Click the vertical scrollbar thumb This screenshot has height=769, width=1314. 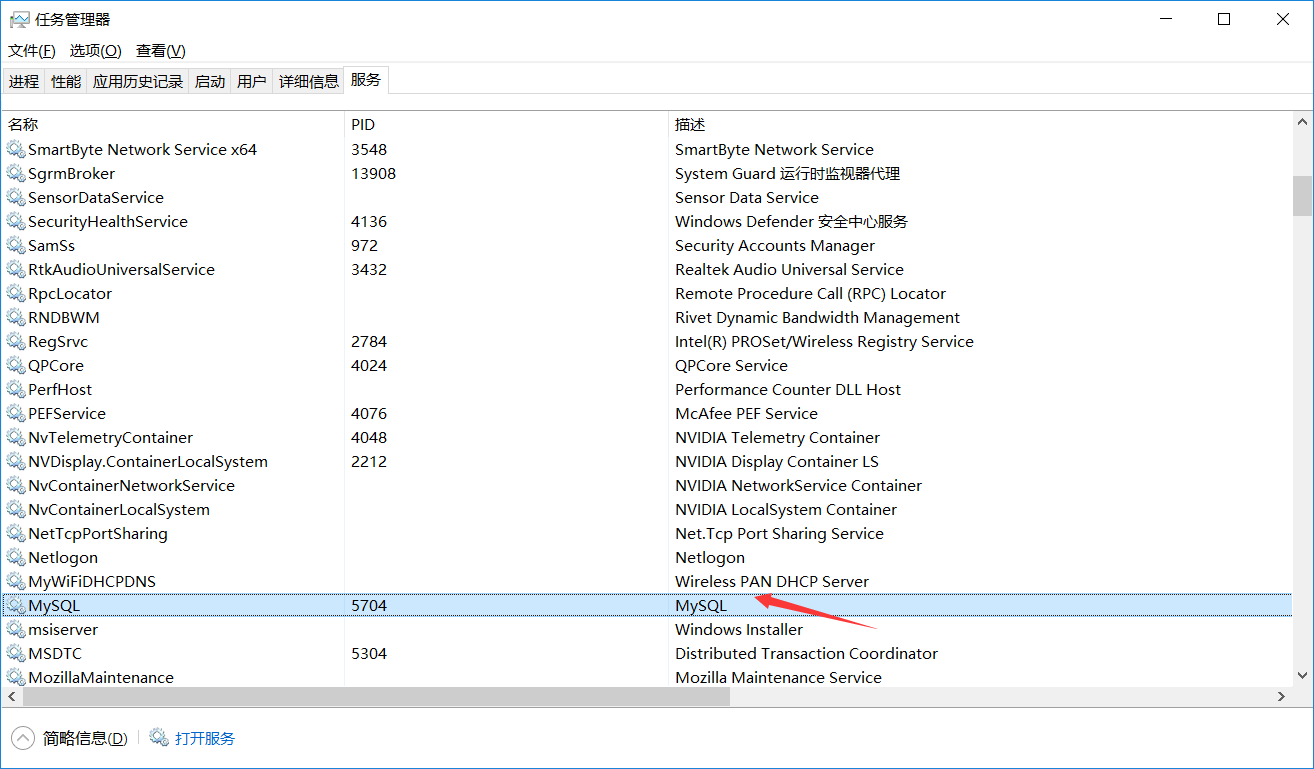click(1302, 196)
